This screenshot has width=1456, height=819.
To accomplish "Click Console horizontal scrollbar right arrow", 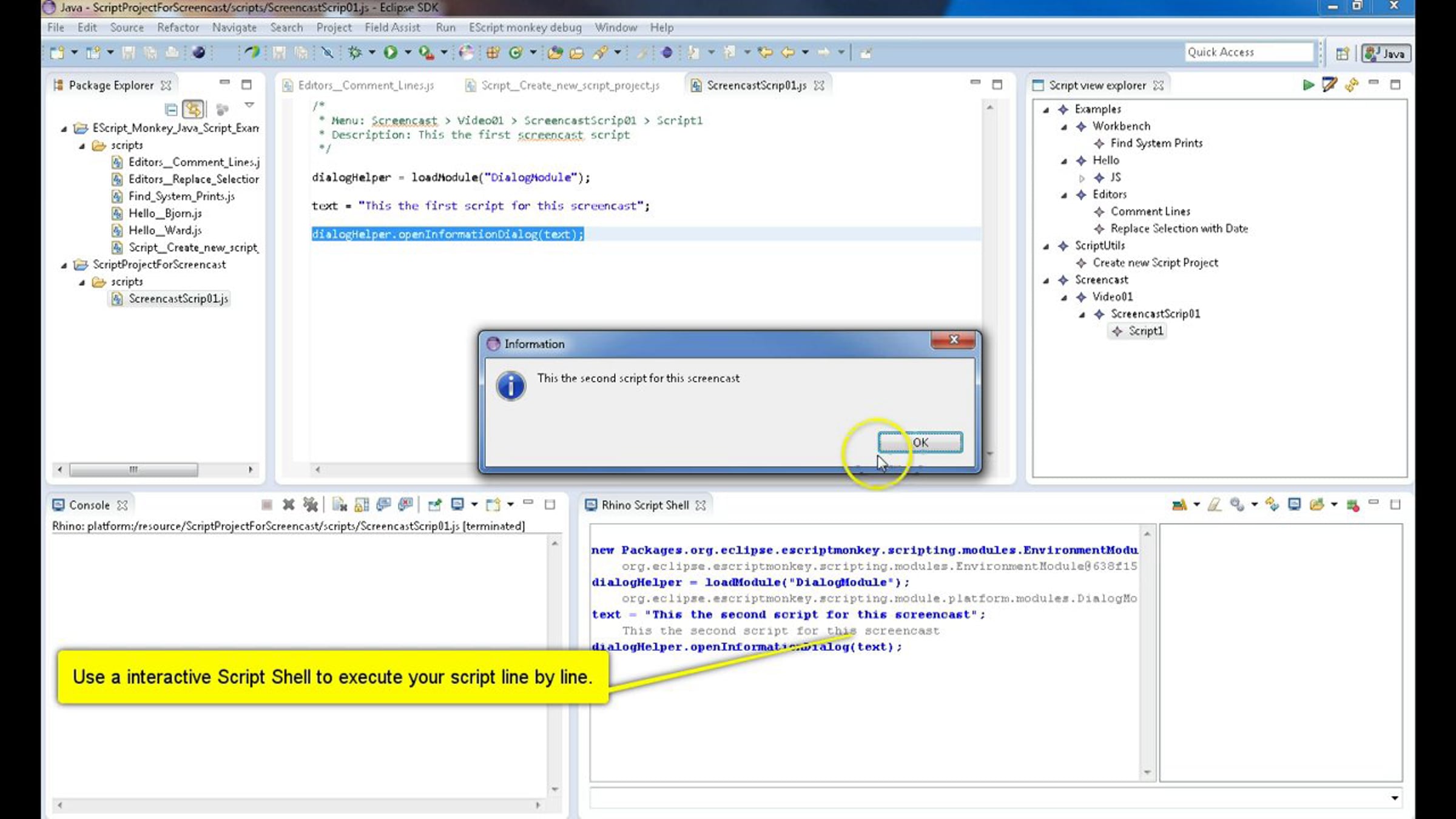I will [x=538, y=805].
